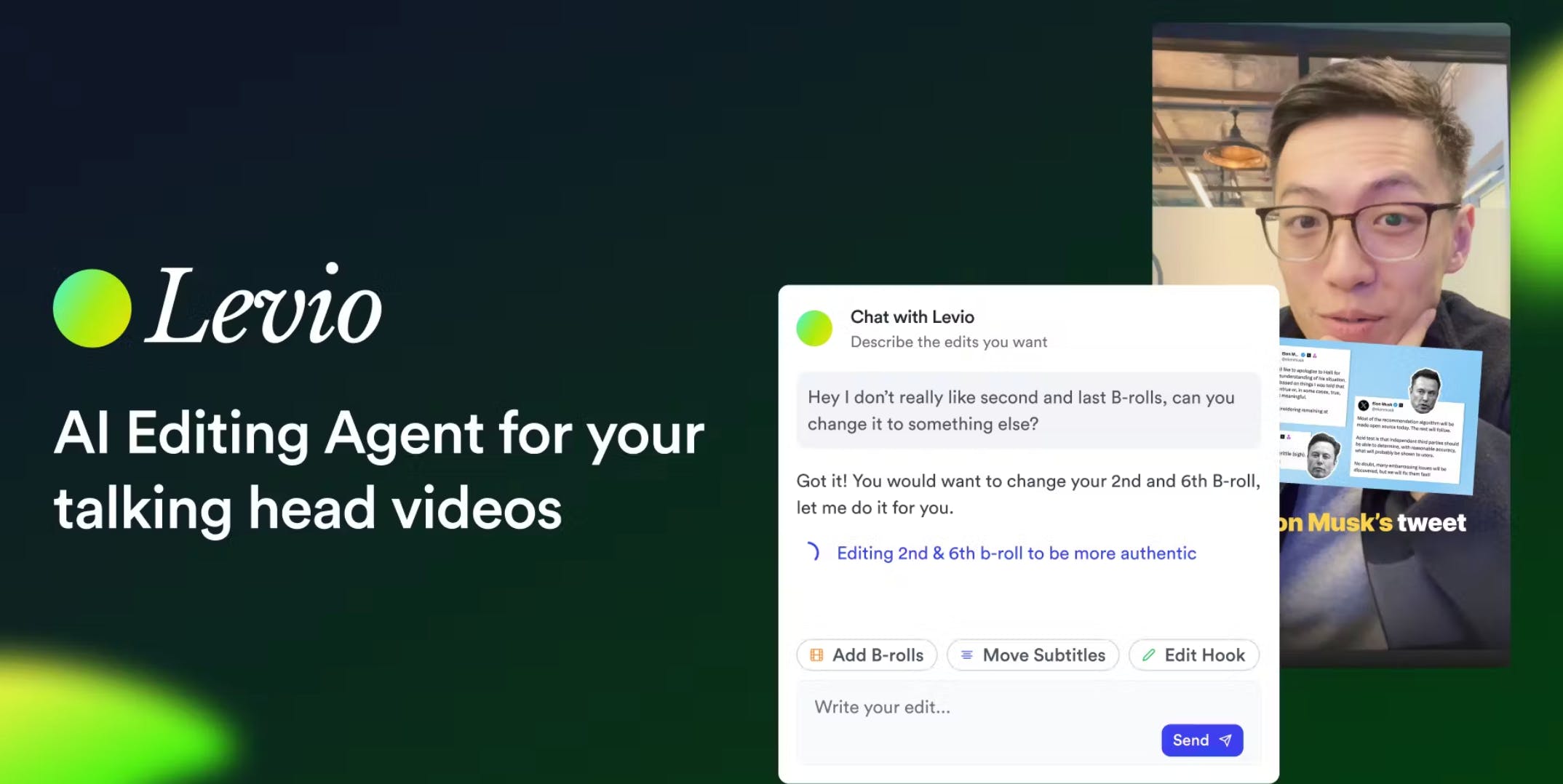Send the edit with the Send button
This screenshot has height=784, width=1563.
(x=1202, y=740)
